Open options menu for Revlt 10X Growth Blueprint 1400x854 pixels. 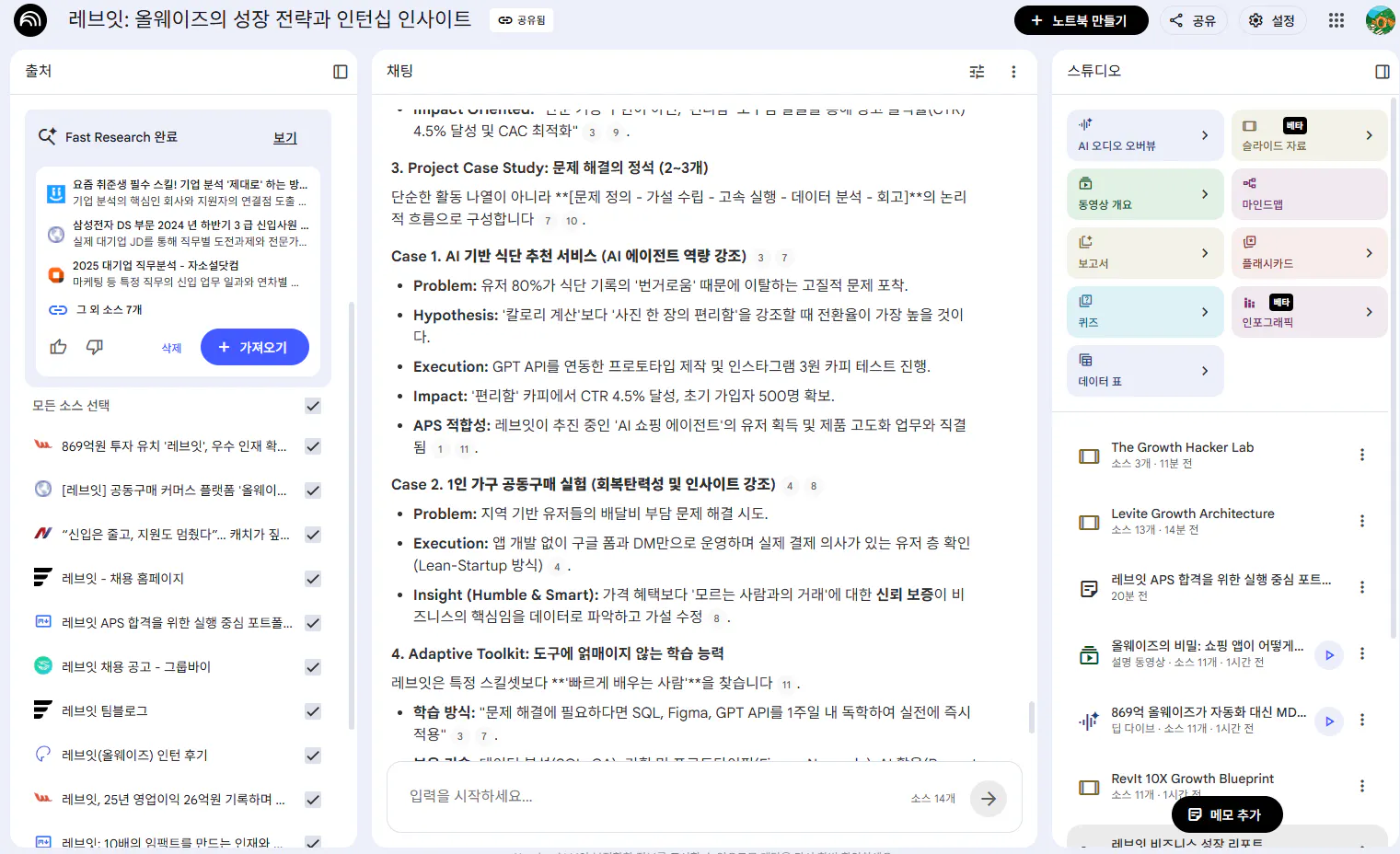pos(1362,786)
